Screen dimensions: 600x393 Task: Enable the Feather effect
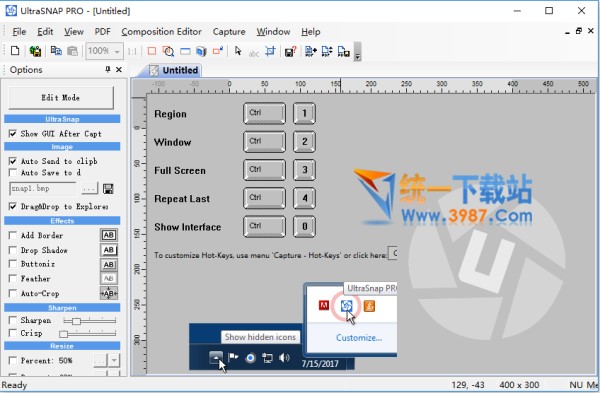tap(13, 278)
